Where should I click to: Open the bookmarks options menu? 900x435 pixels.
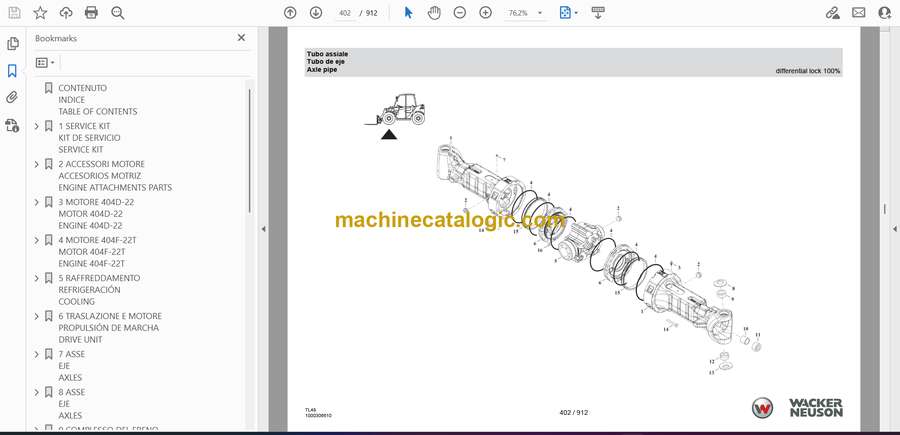45,62
